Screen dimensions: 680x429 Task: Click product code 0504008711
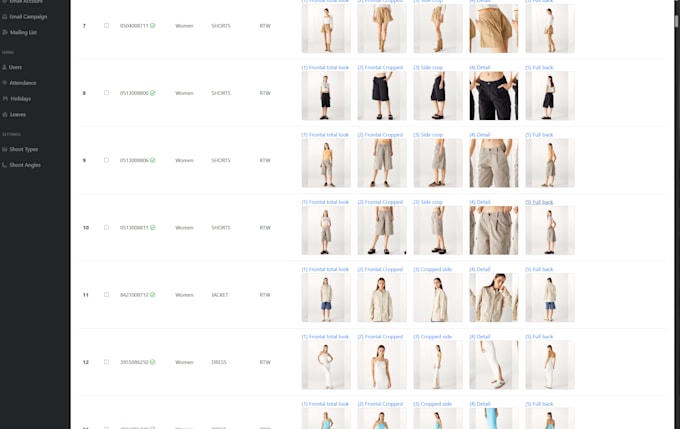pos(134,26)
